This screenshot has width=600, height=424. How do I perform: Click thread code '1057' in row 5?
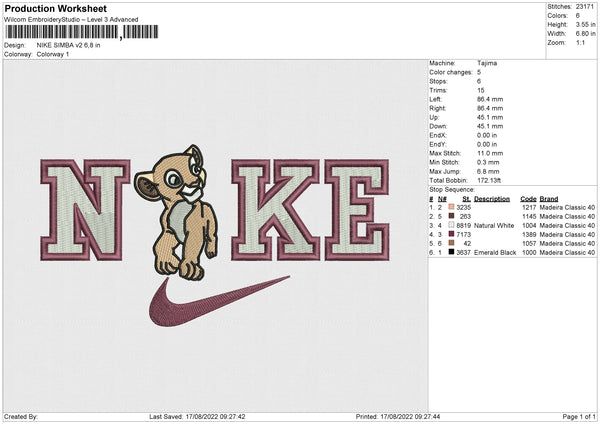click(x=529, y=243)
